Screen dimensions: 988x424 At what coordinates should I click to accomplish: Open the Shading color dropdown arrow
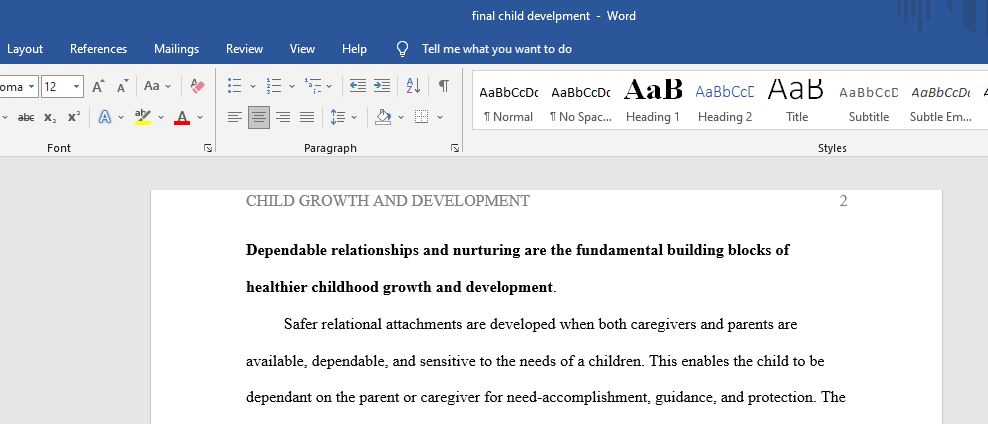401,117
